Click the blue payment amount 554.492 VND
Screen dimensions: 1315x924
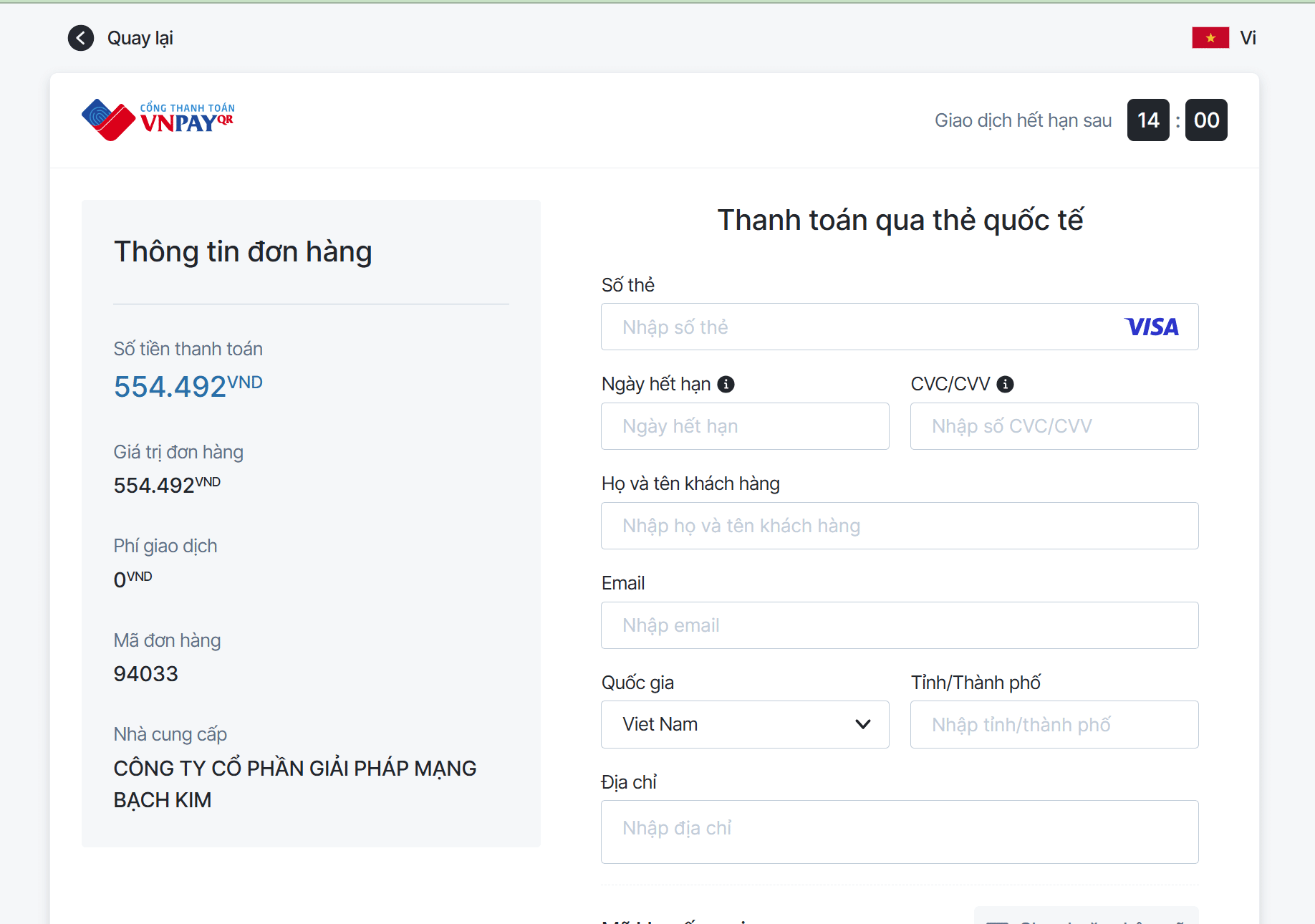point(188,387)
